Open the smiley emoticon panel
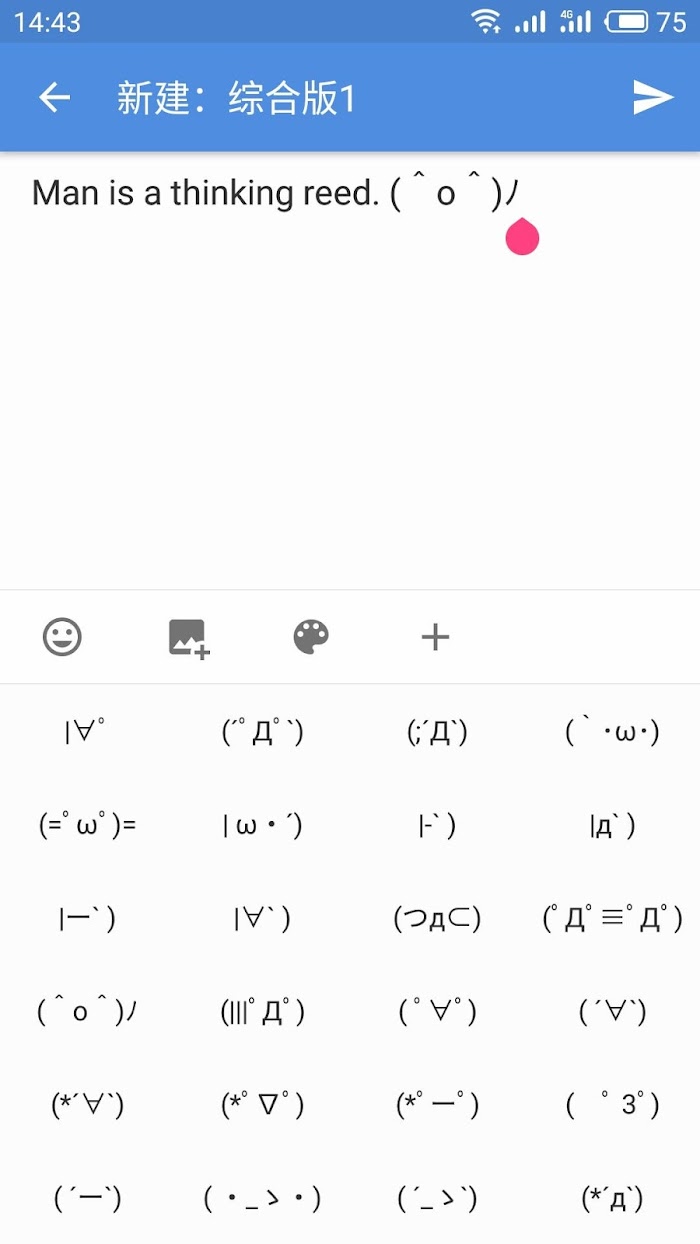 (62, 637)
